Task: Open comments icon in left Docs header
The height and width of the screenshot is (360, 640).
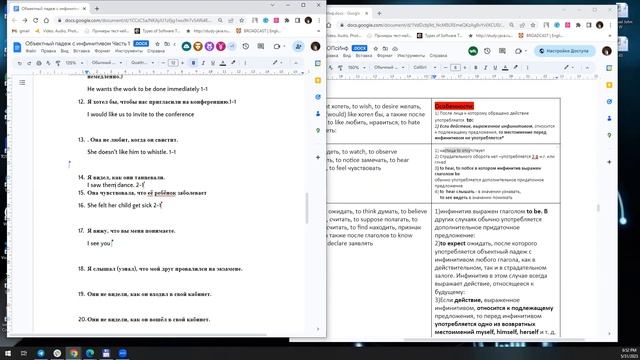Action: (x=261, y=47)
